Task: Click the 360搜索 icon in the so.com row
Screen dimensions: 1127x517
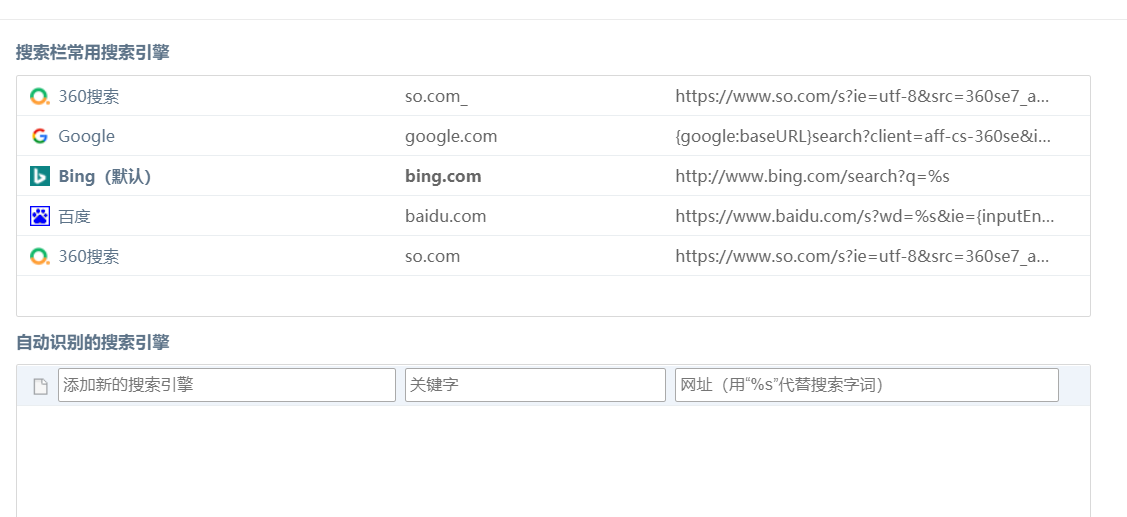Action: click(x=40, y=256)
